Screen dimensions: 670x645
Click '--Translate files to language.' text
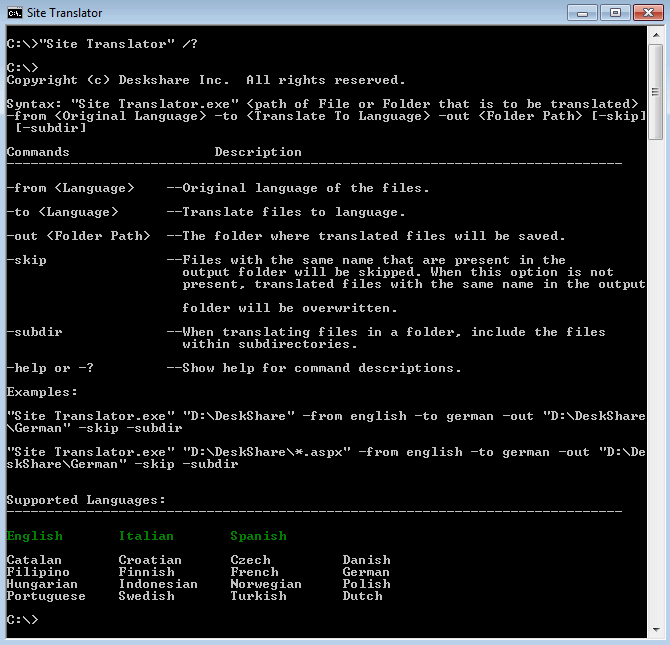point(286,212)
